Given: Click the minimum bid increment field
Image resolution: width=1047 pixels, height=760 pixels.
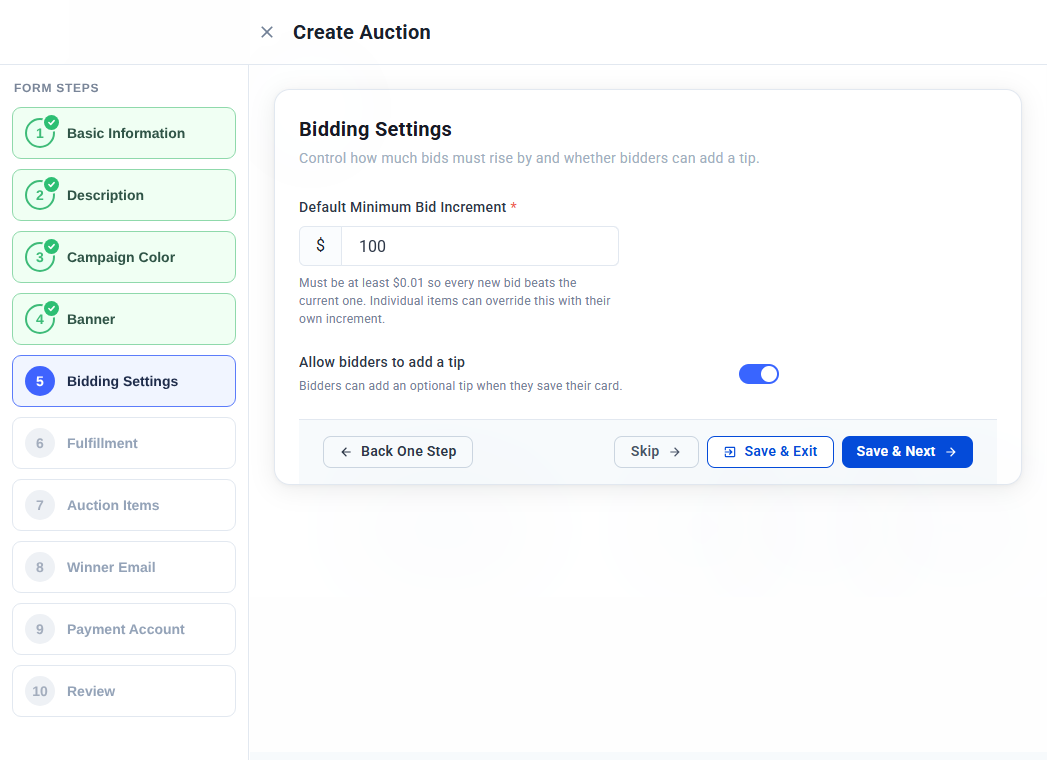Looking at the screenshot, I should 479,246.
